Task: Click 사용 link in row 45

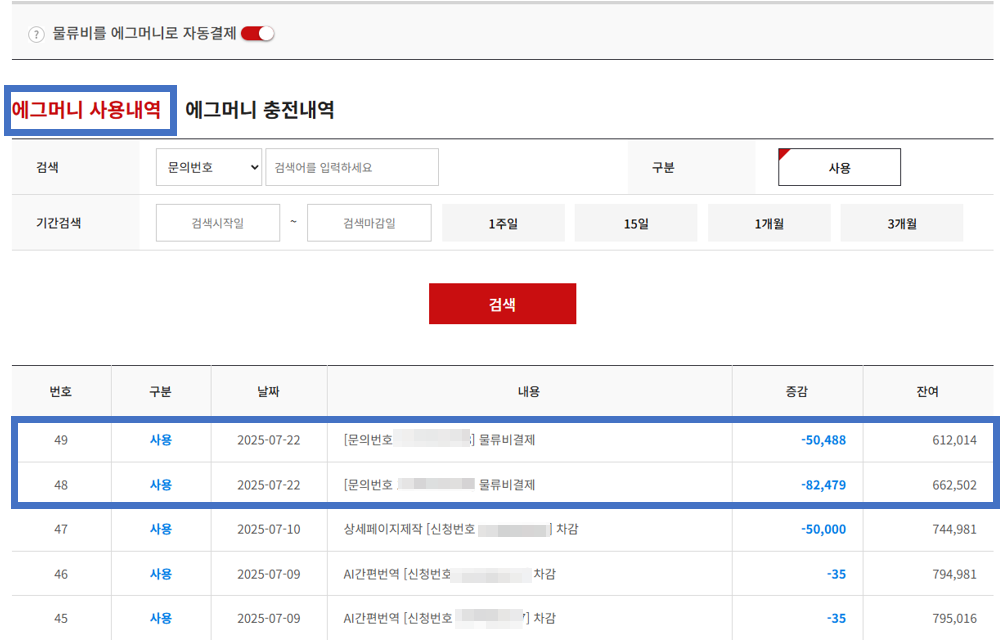Action: point(161,618)
